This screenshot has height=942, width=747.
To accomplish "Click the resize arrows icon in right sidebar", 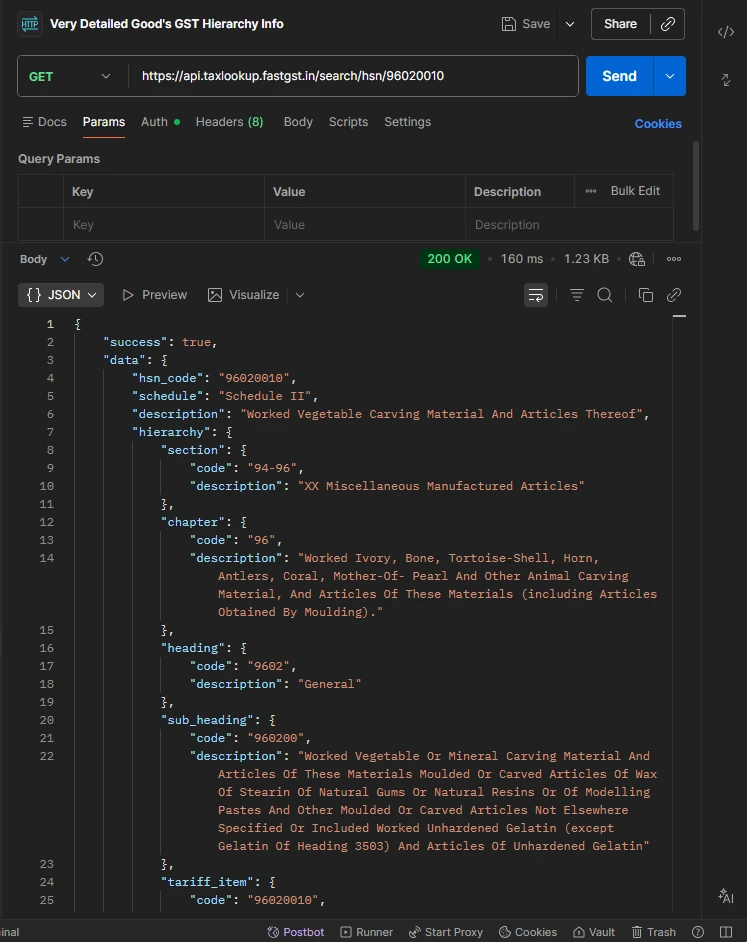I will (725, 80).
